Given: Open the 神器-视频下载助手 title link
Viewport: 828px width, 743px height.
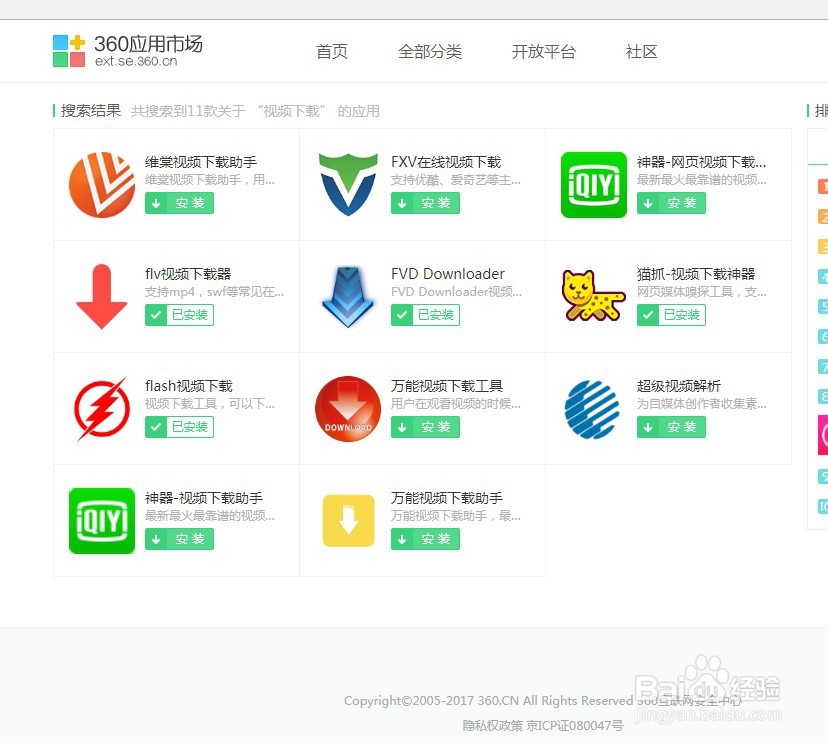Looking at the screenshot, I should click(x=204, y=498).
